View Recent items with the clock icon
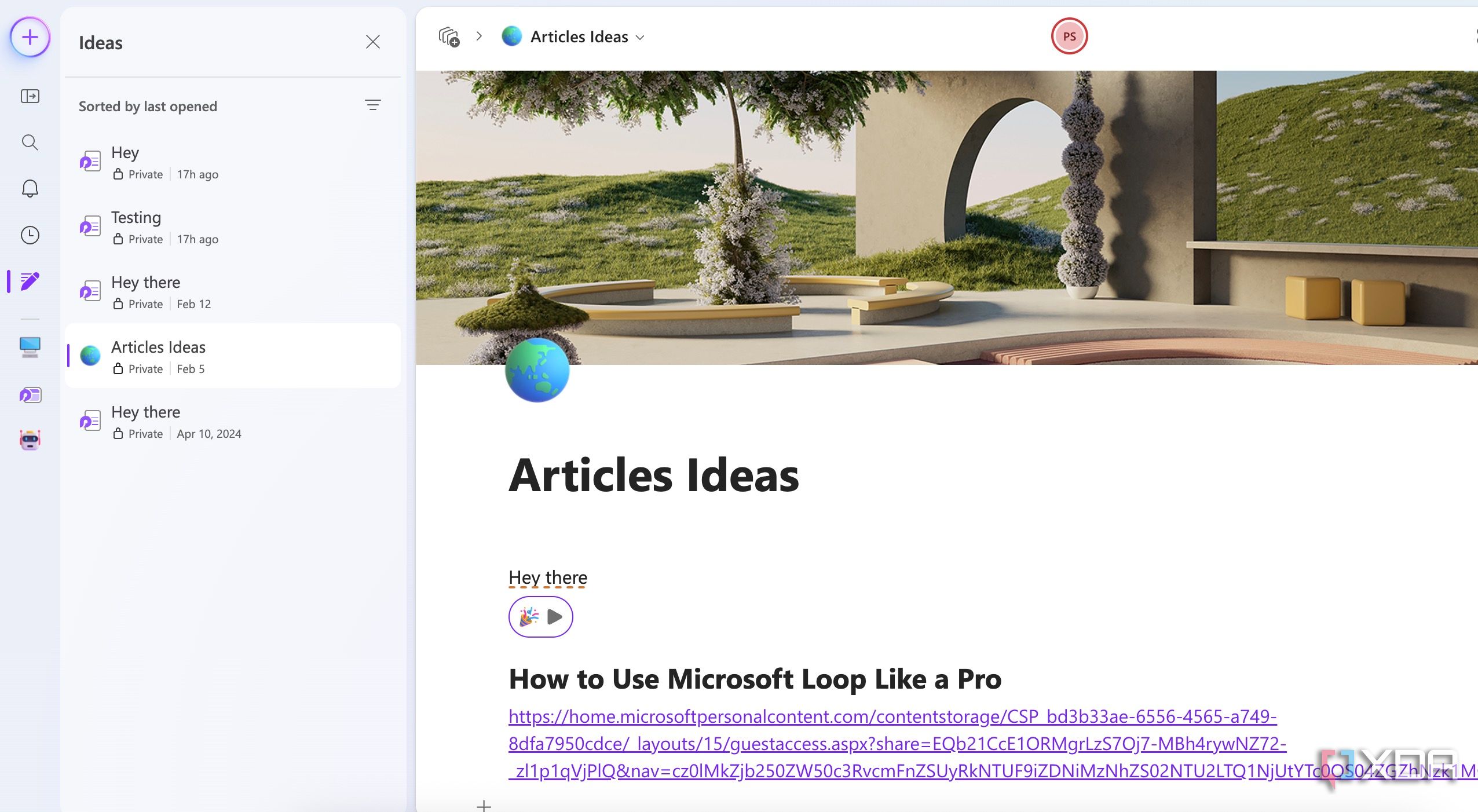 point(29,235)
